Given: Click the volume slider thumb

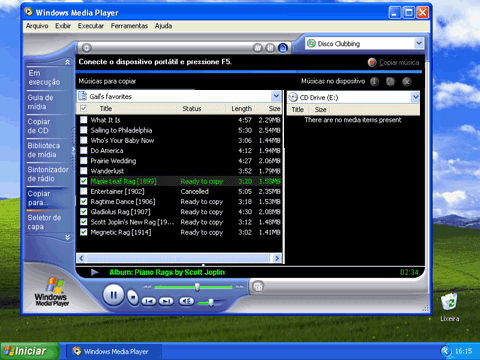Looking at the screenshot, I should point(211,302).
